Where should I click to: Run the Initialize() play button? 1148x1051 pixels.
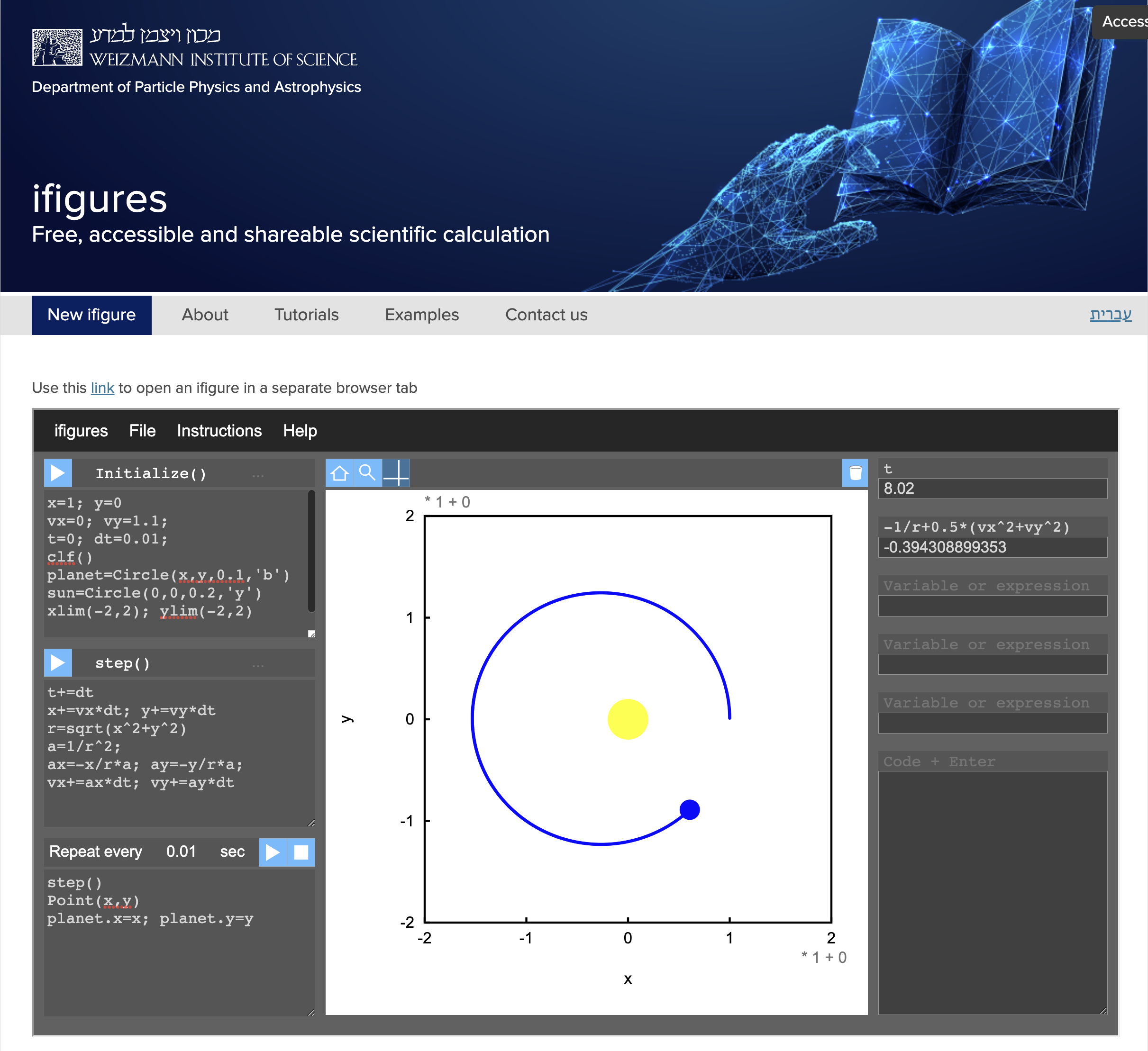57,473
